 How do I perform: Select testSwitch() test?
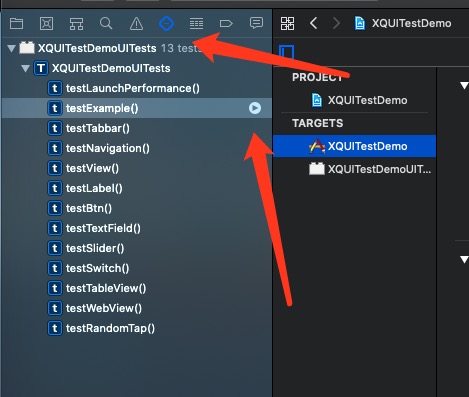coord(97,268)
